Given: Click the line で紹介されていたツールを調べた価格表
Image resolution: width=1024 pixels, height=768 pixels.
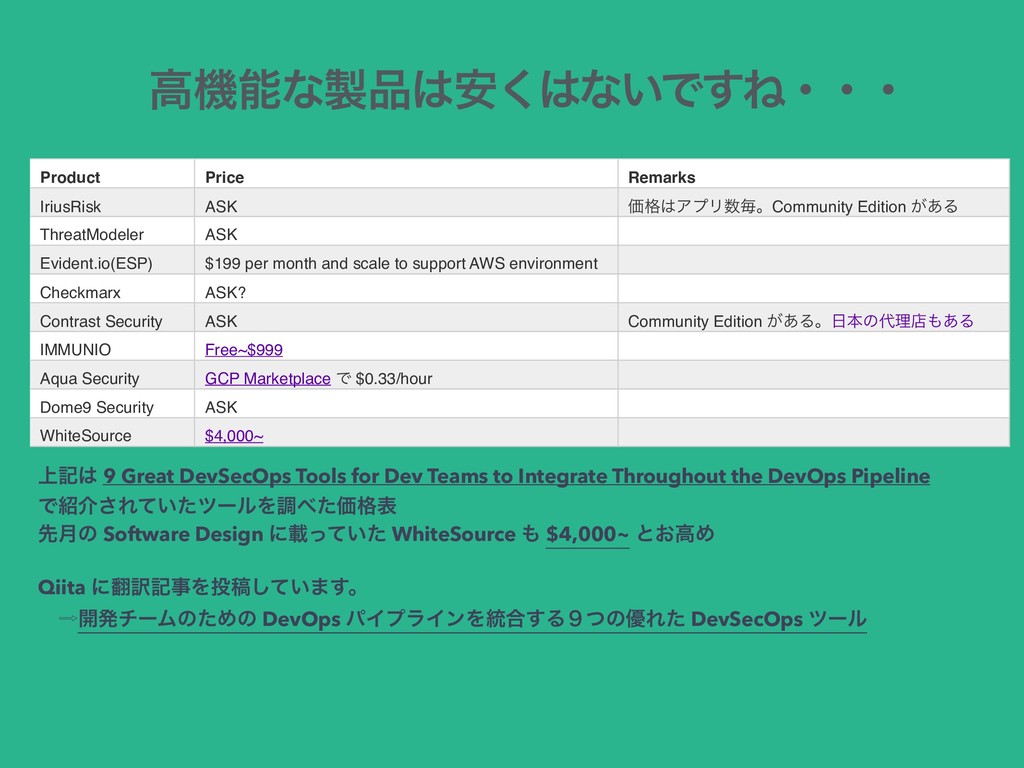Looking at the screenshot, I should (x=217, y=505).
